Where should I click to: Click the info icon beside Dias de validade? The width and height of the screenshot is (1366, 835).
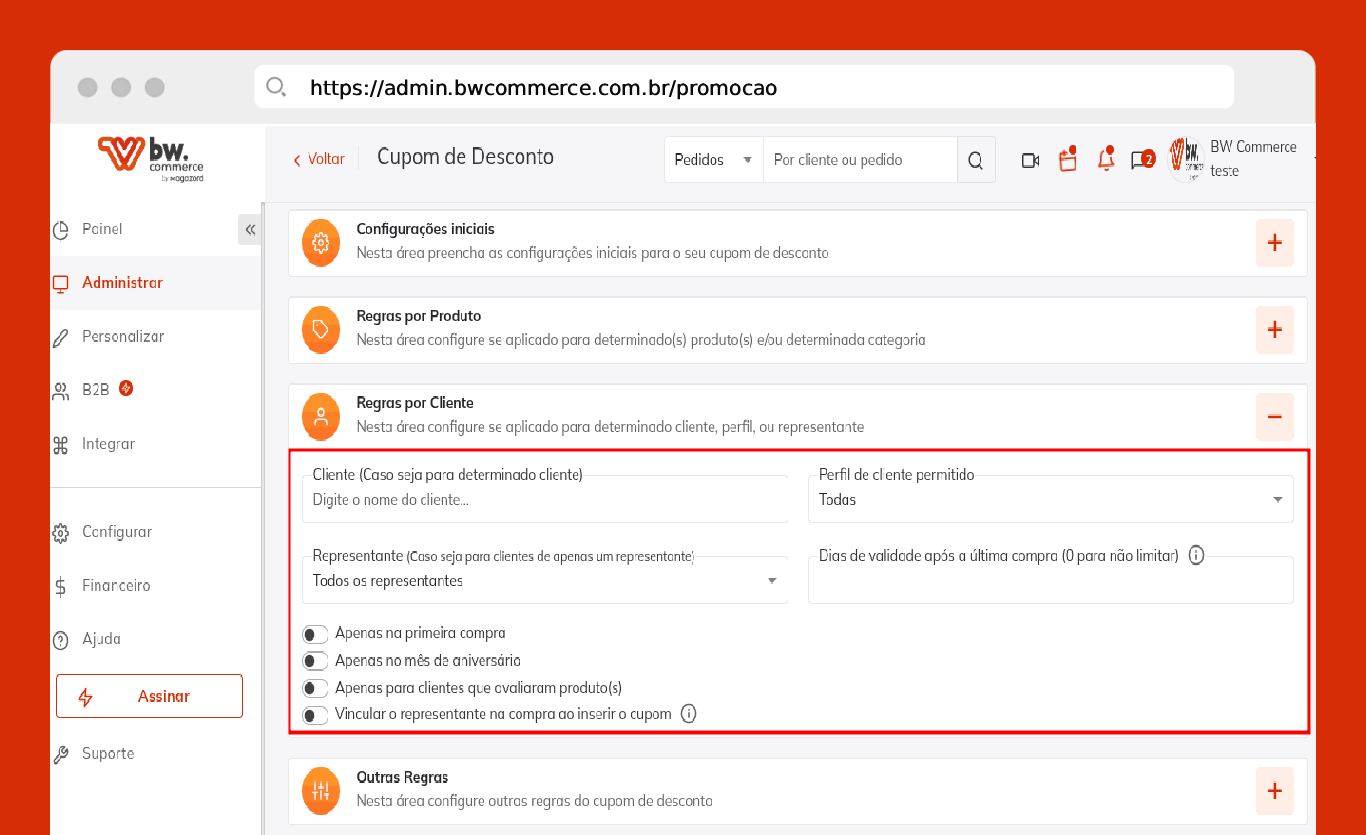pos(1196,555)
